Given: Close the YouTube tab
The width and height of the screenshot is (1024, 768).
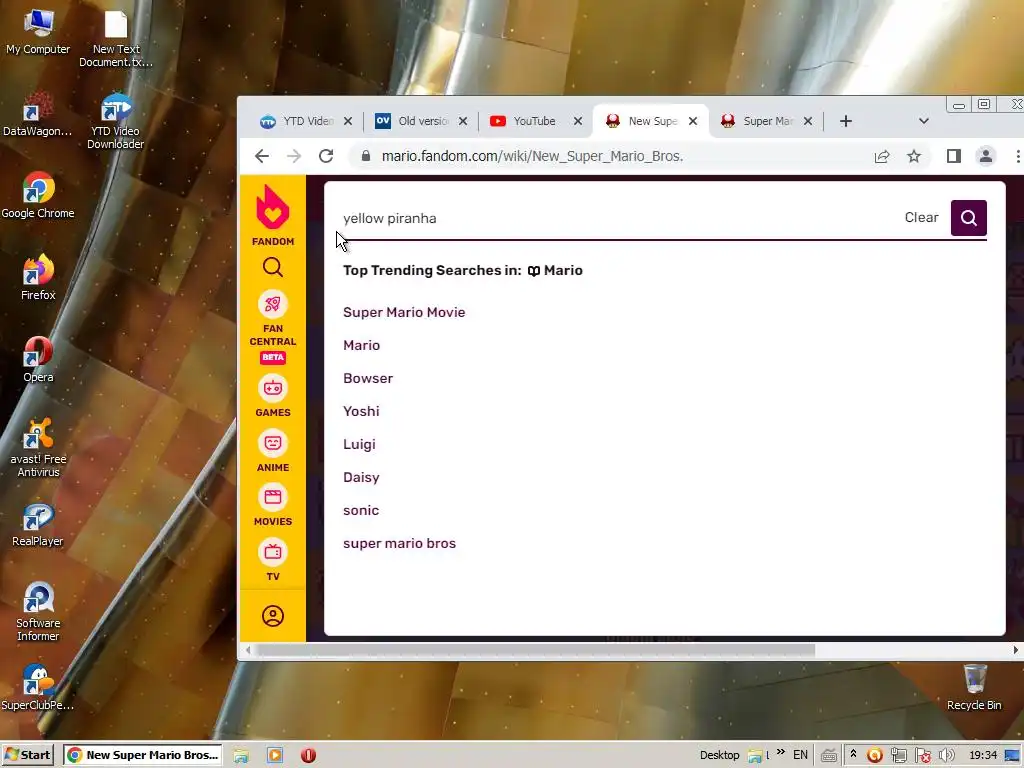Looking at the screenshot, I should [x=577, y=121].
